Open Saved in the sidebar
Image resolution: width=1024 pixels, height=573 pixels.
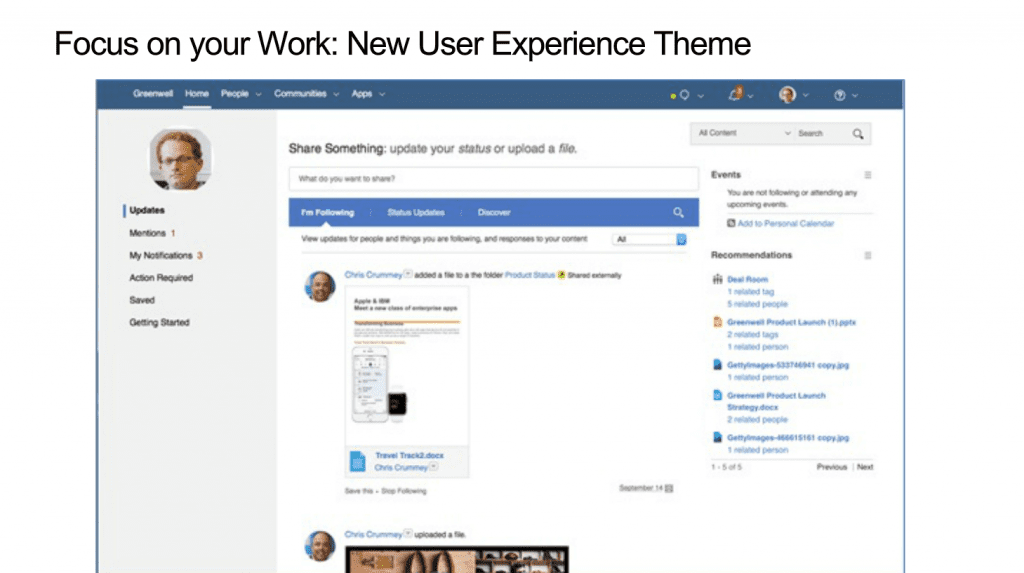tap(142, 300)
